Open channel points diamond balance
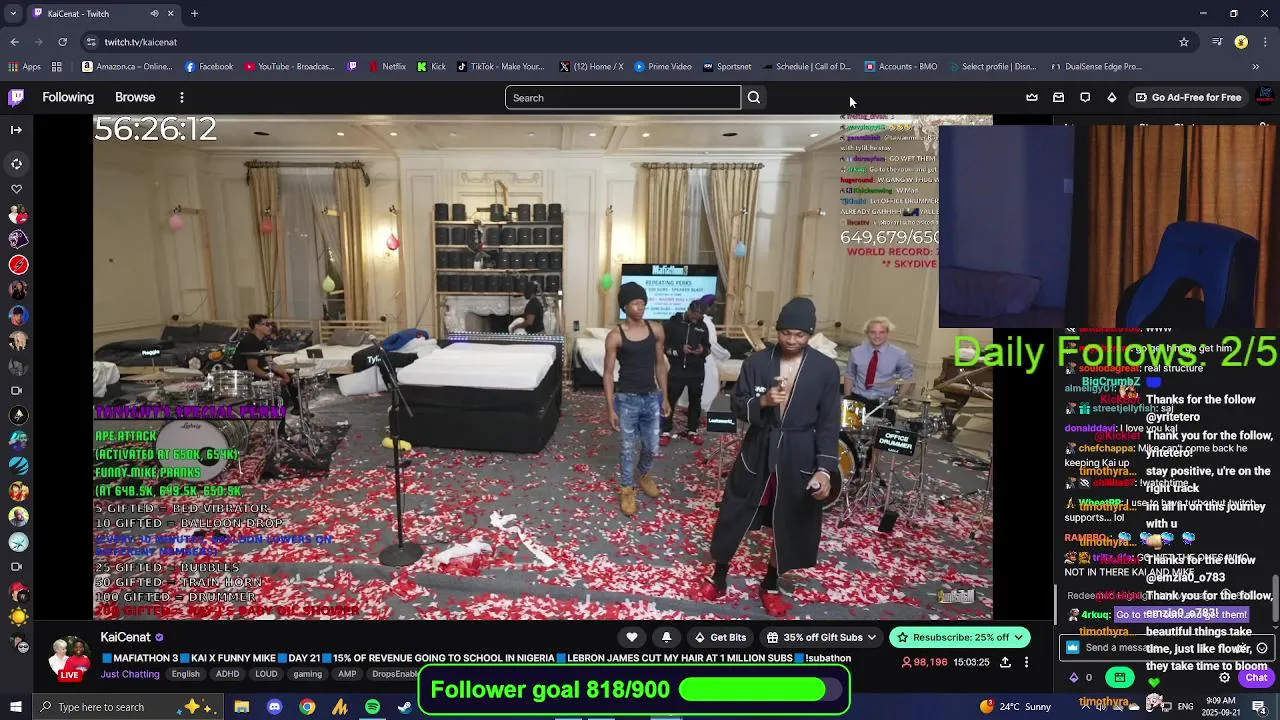Screen dimensions: 1280x720 [1082, 678]
